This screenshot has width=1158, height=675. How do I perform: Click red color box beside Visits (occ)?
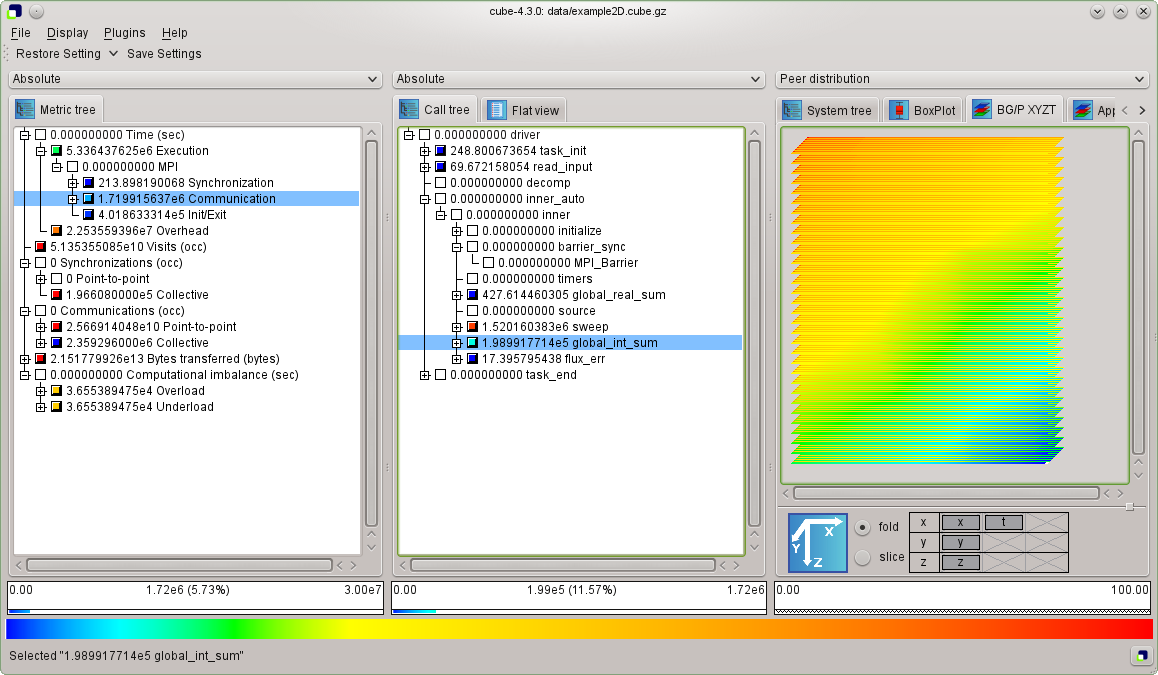tap(41, 247)
